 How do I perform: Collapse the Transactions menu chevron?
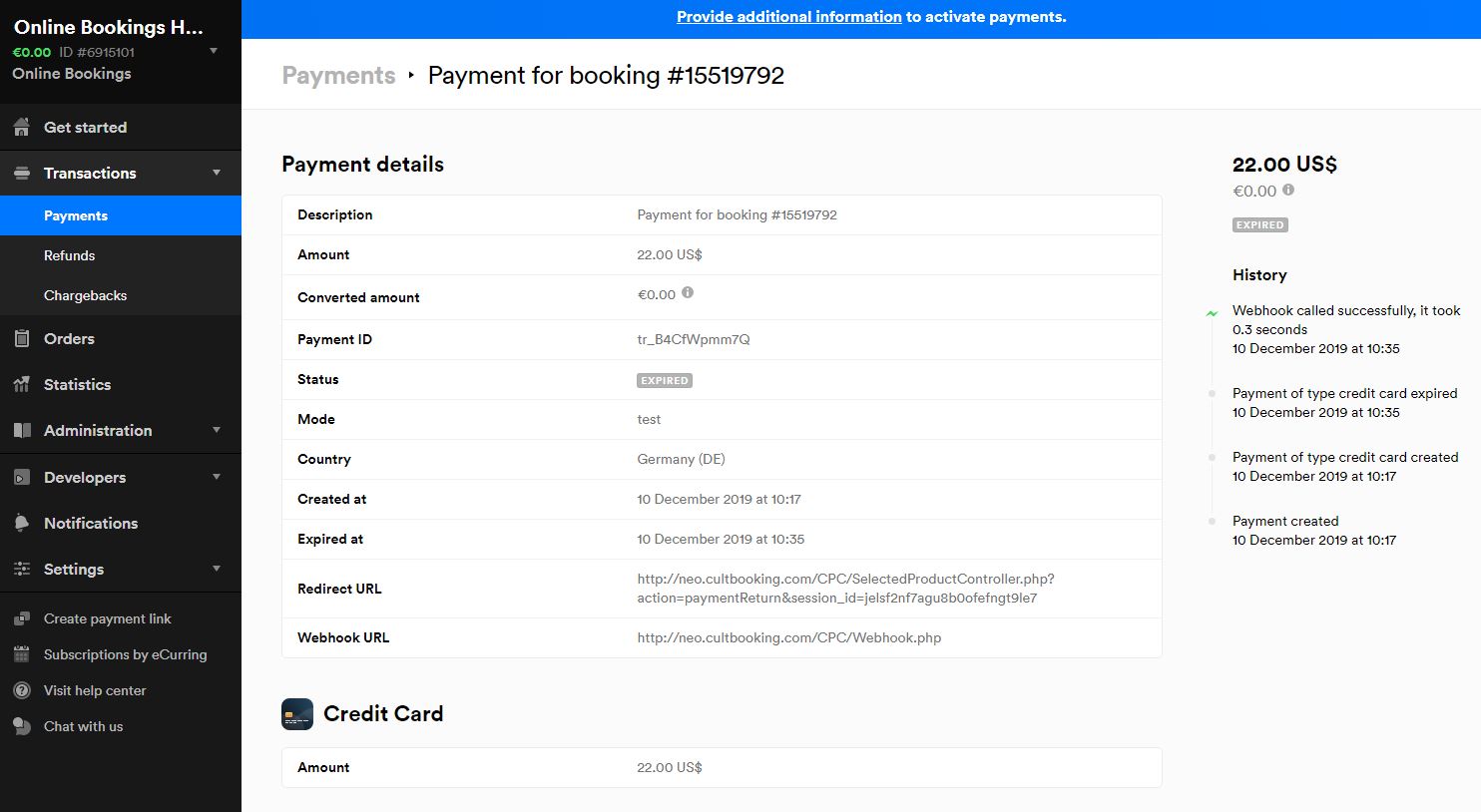pos(217,173)
